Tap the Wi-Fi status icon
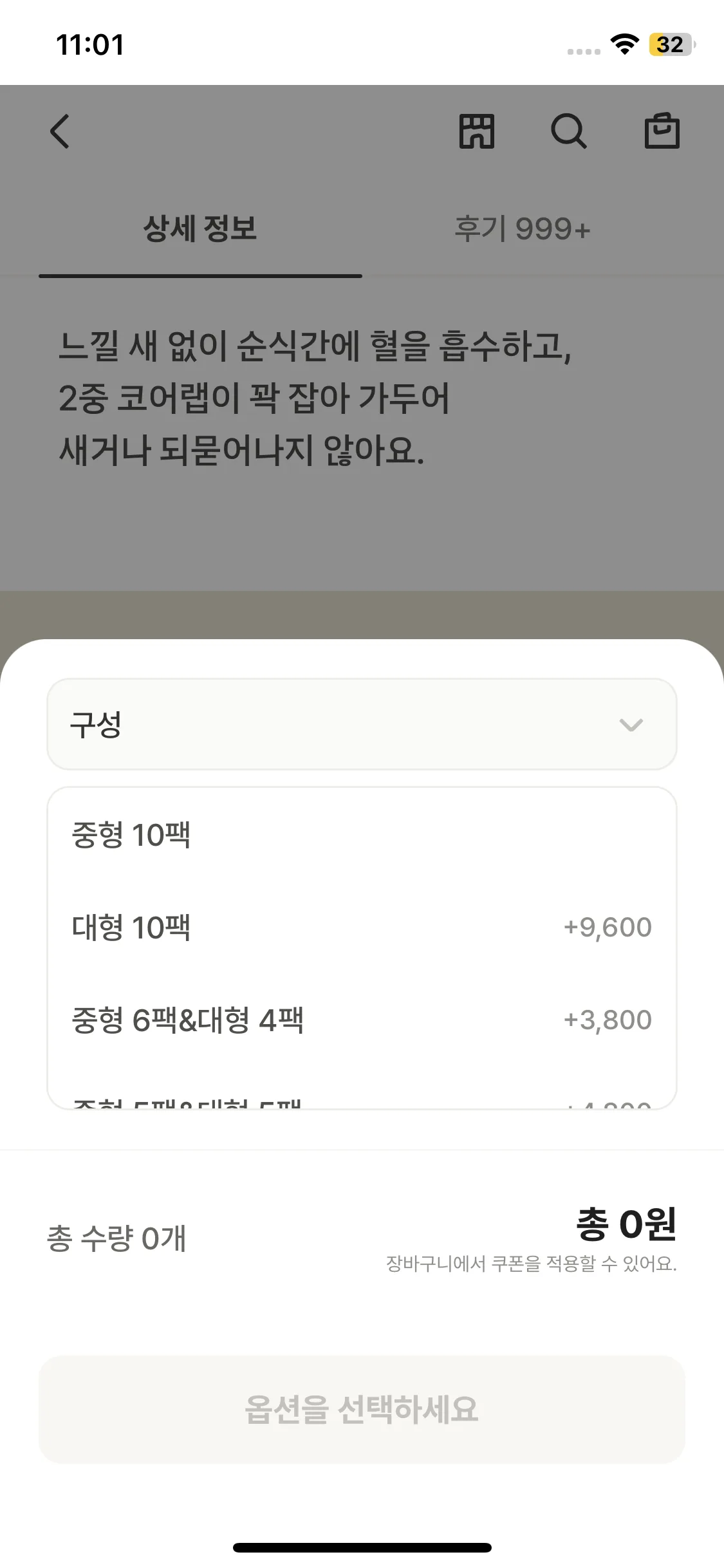Viewport: 724px width, 1568px height. (x=624, y=44)
